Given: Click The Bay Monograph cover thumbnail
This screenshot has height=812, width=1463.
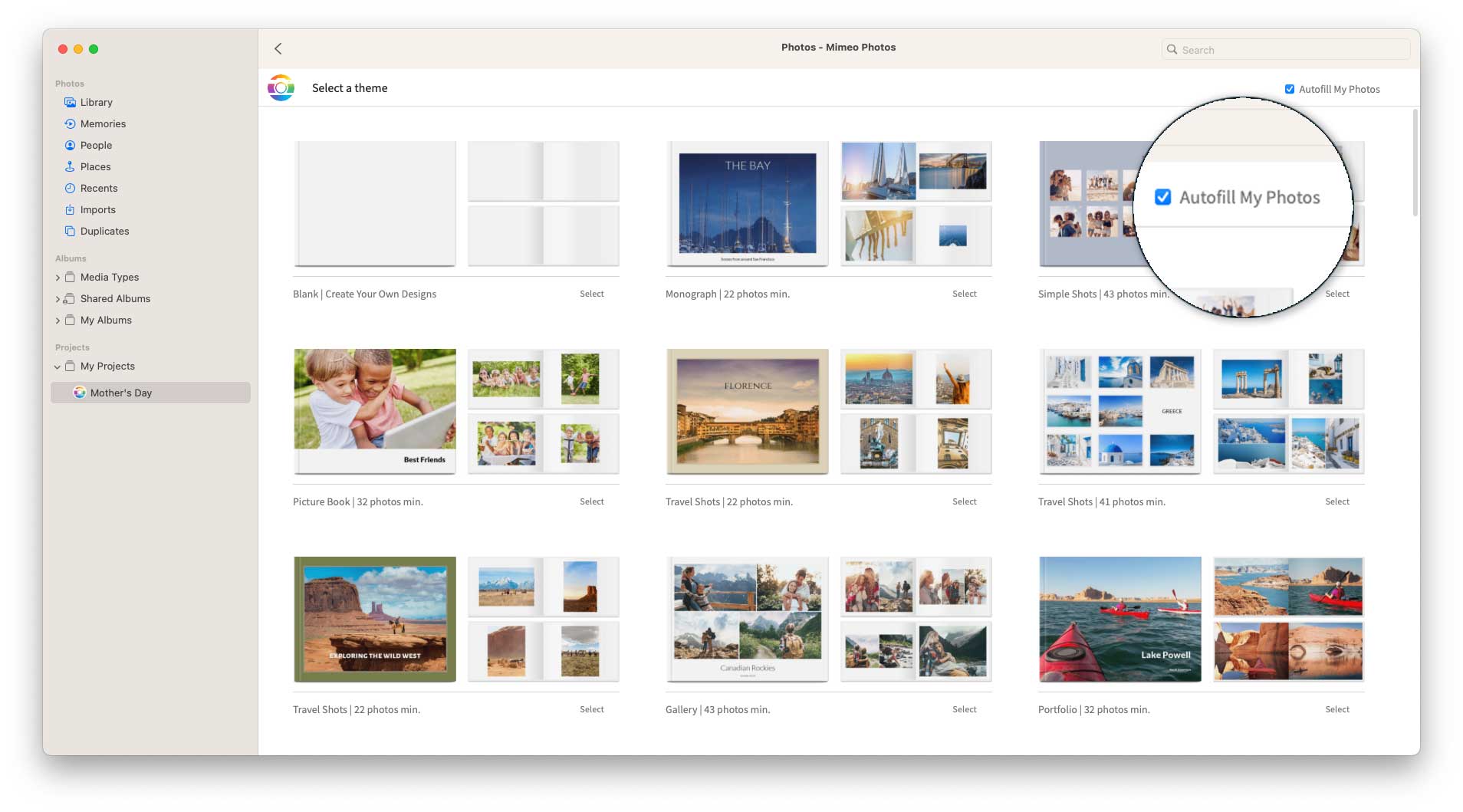Looking at the screenshot, I should coord(748,204).
